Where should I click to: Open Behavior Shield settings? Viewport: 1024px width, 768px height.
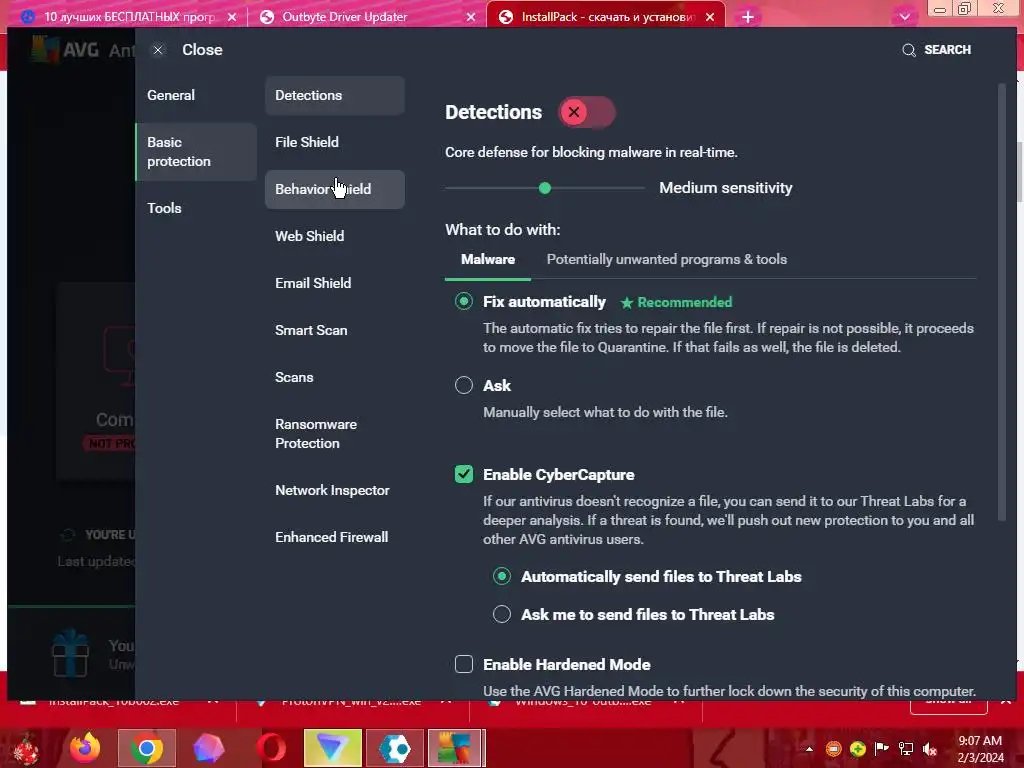pyautogui.click(x=334, y=189)
